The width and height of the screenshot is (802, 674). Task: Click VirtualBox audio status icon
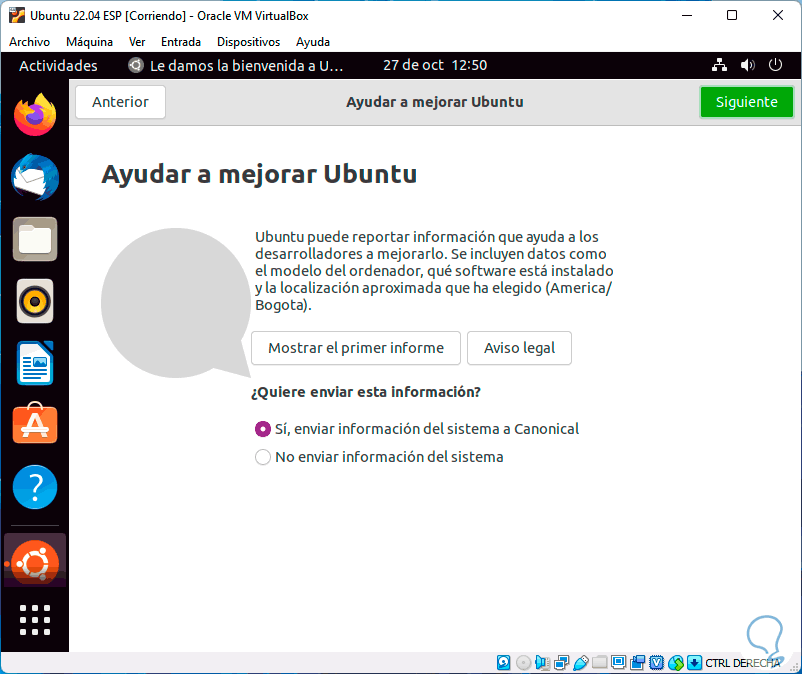542,663
